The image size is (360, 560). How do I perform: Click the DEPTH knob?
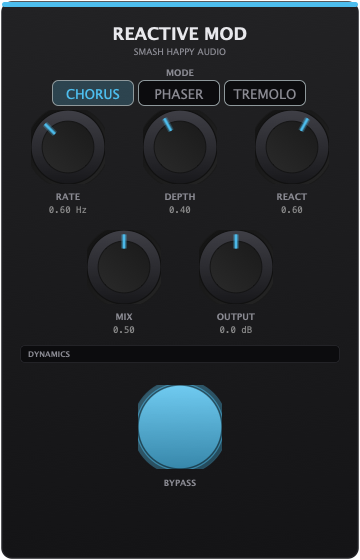coord(180,147)
